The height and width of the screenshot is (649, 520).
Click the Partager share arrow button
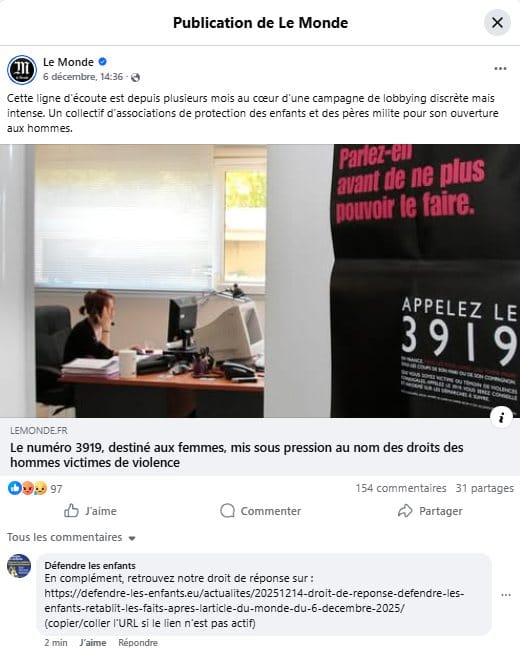tap(430, 511)
